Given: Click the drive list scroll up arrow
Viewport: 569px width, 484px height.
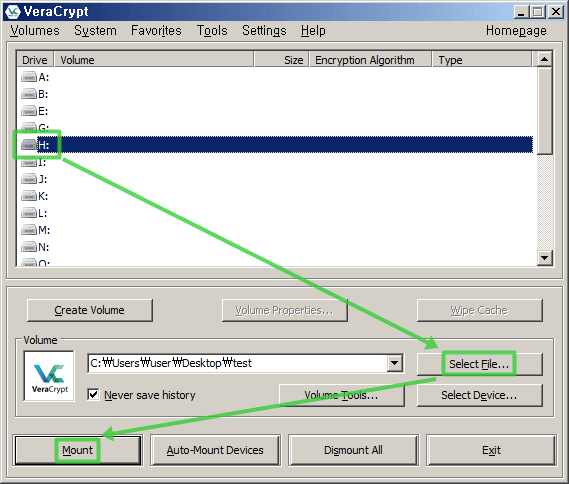Looking at the screenshot, I should (x=544, y=59).
